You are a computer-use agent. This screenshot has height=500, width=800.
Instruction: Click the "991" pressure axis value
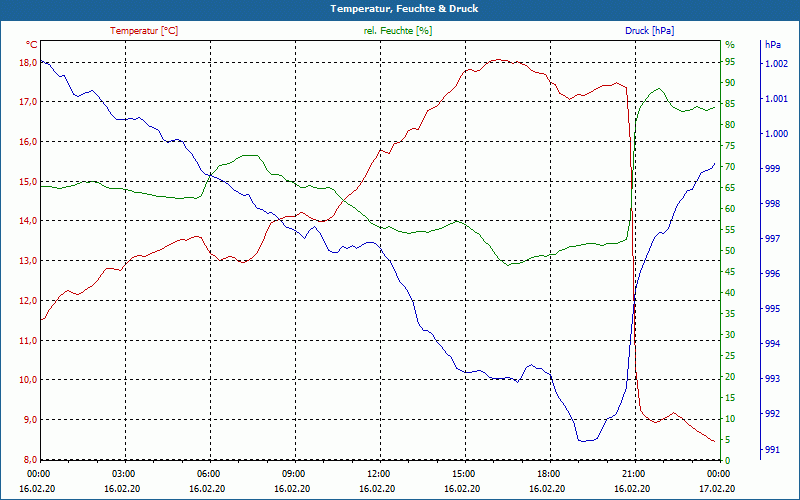[x=772, y=449]
